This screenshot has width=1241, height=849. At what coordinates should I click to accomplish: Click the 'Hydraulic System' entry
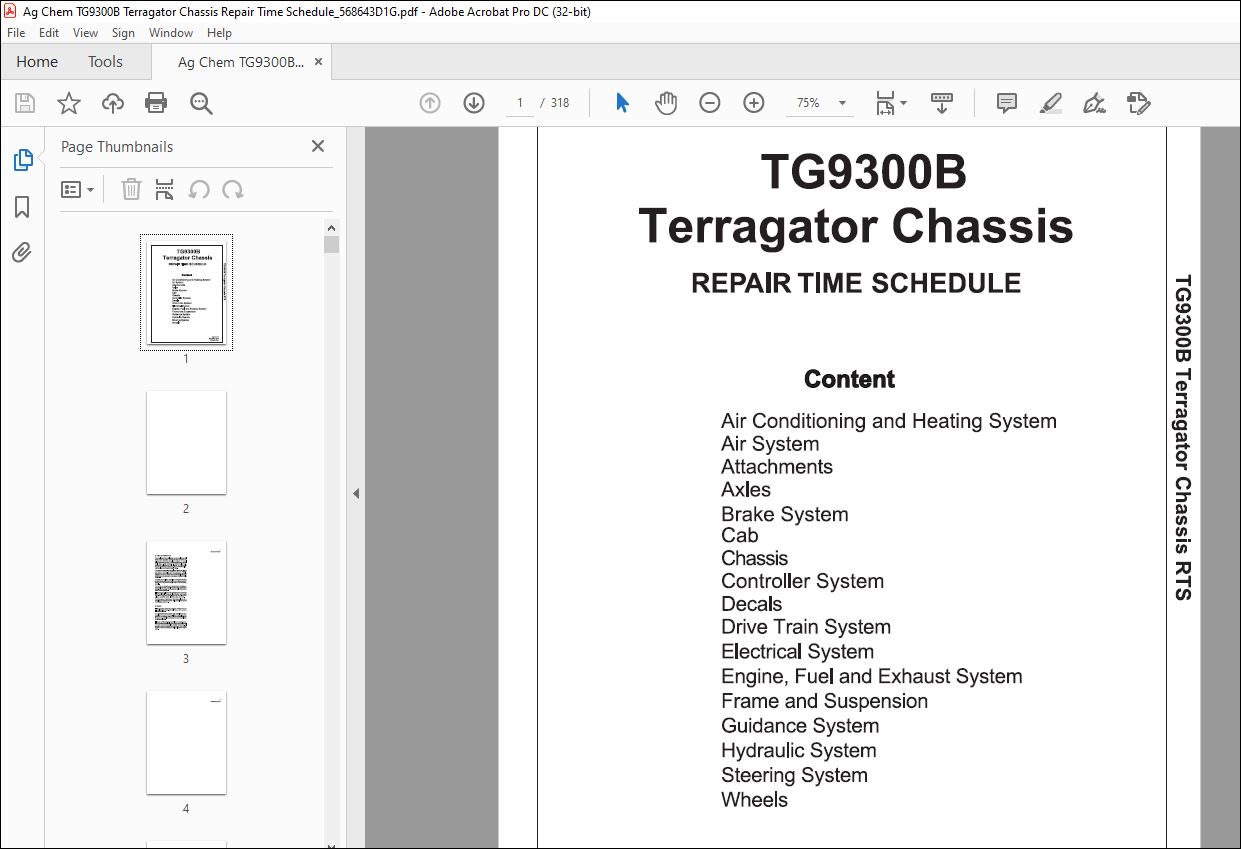pyautogui.click(x=798, y=751)
